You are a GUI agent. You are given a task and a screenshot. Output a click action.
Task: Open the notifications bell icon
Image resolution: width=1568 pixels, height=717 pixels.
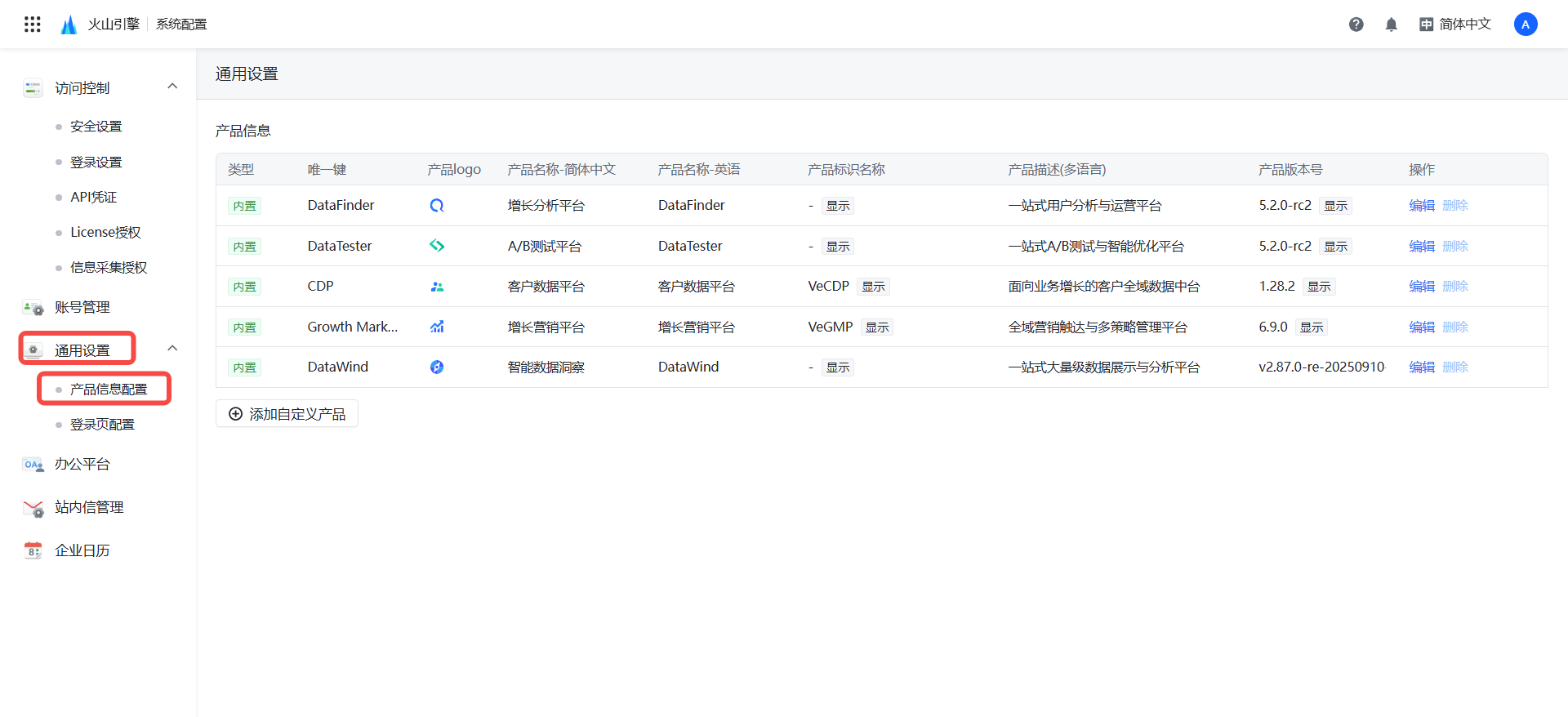[1392, 24]
